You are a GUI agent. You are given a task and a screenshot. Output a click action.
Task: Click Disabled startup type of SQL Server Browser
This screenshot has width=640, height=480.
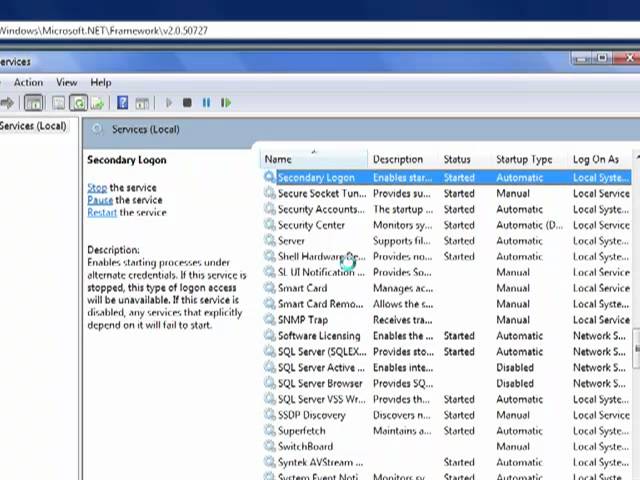point(515,383)
